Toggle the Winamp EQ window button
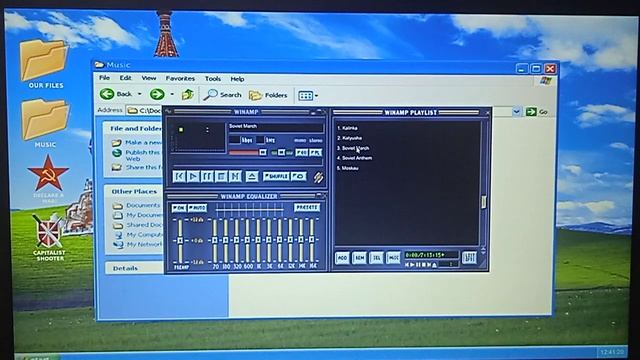640x360 pixels. point(301,153)
